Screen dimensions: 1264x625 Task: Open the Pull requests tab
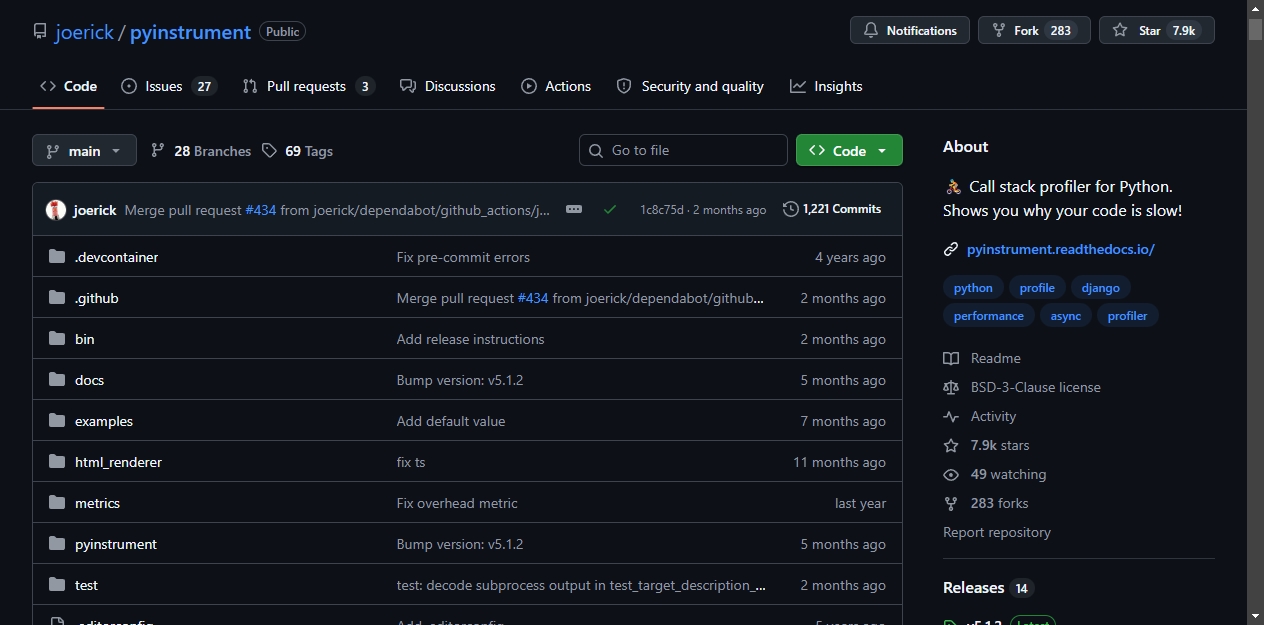click(309, 86)
